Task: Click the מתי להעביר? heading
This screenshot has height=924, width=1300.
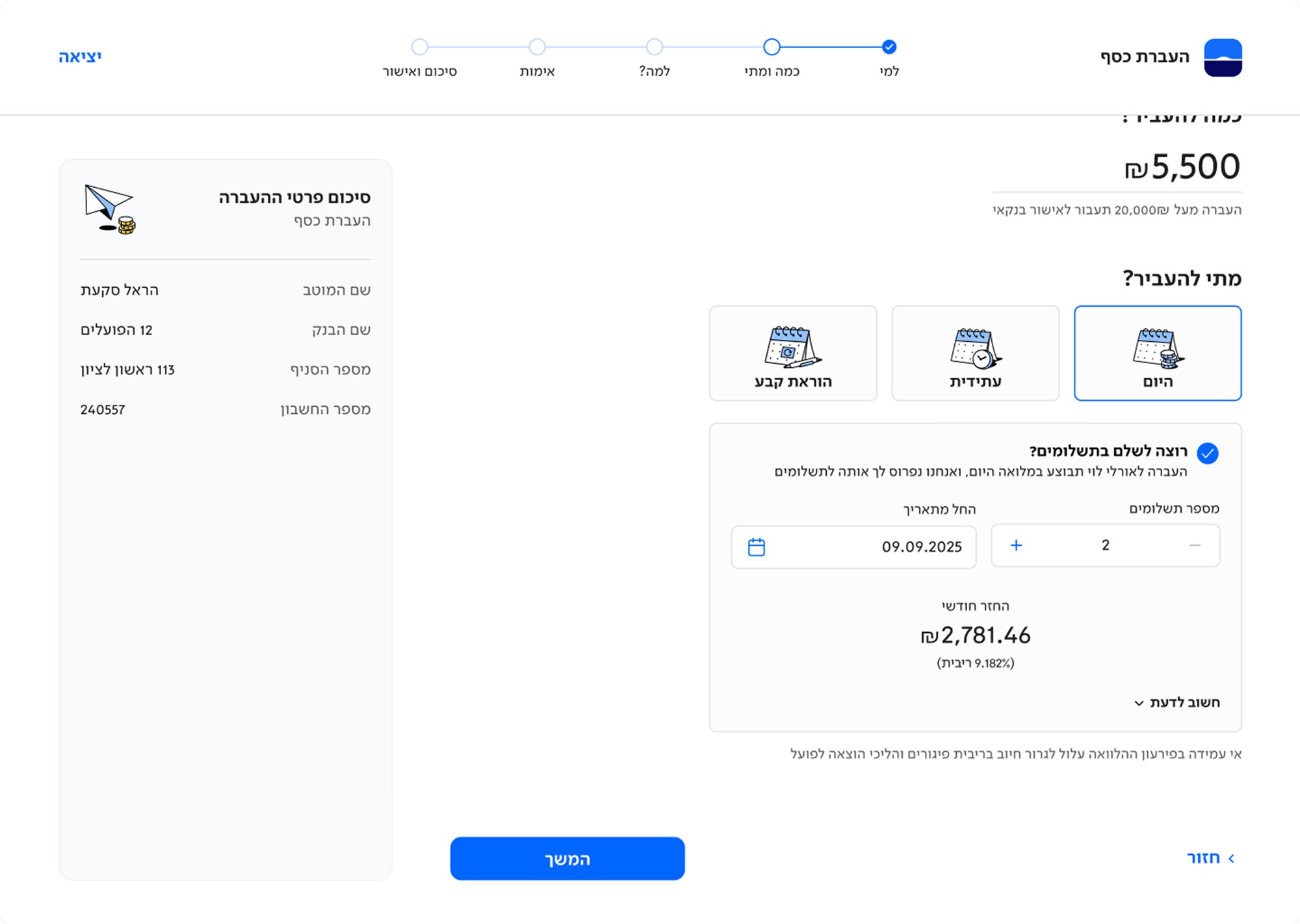Action: (x=1182, y=278)
